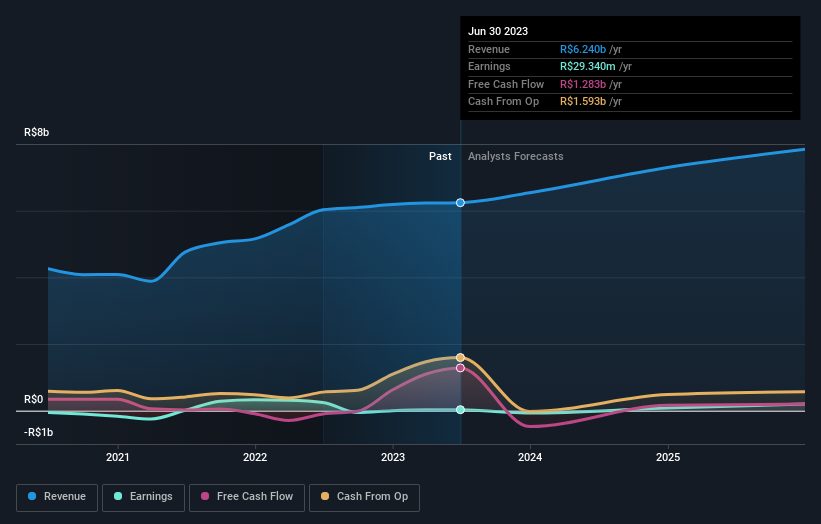The height and width of the screenshot is (524, 821).
Task: Click the -R$1b y-axis label
Action: coord(38,432)
